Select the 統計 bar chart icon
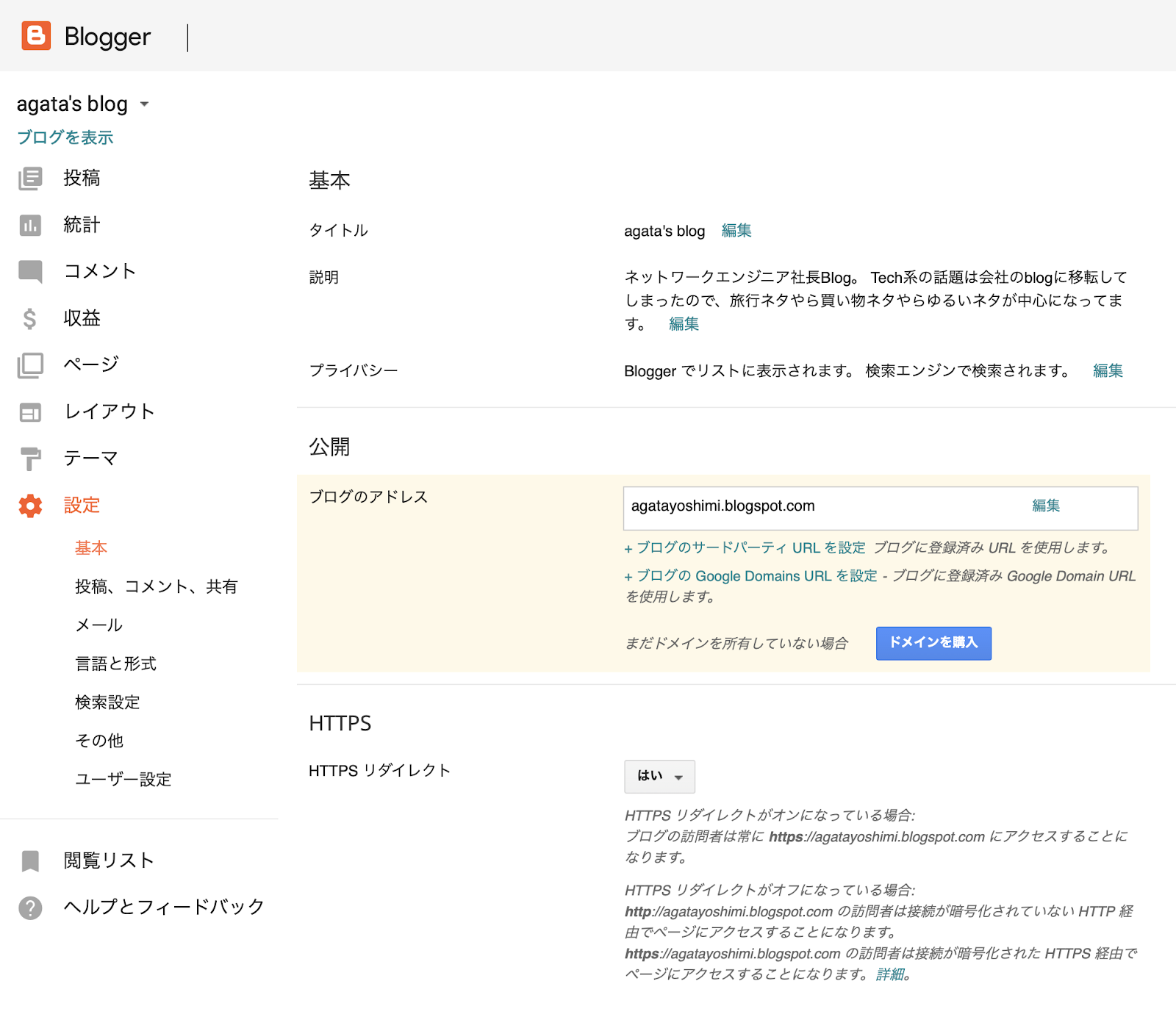Screen dimensions: 1176x1017 [x=30, y=226]
